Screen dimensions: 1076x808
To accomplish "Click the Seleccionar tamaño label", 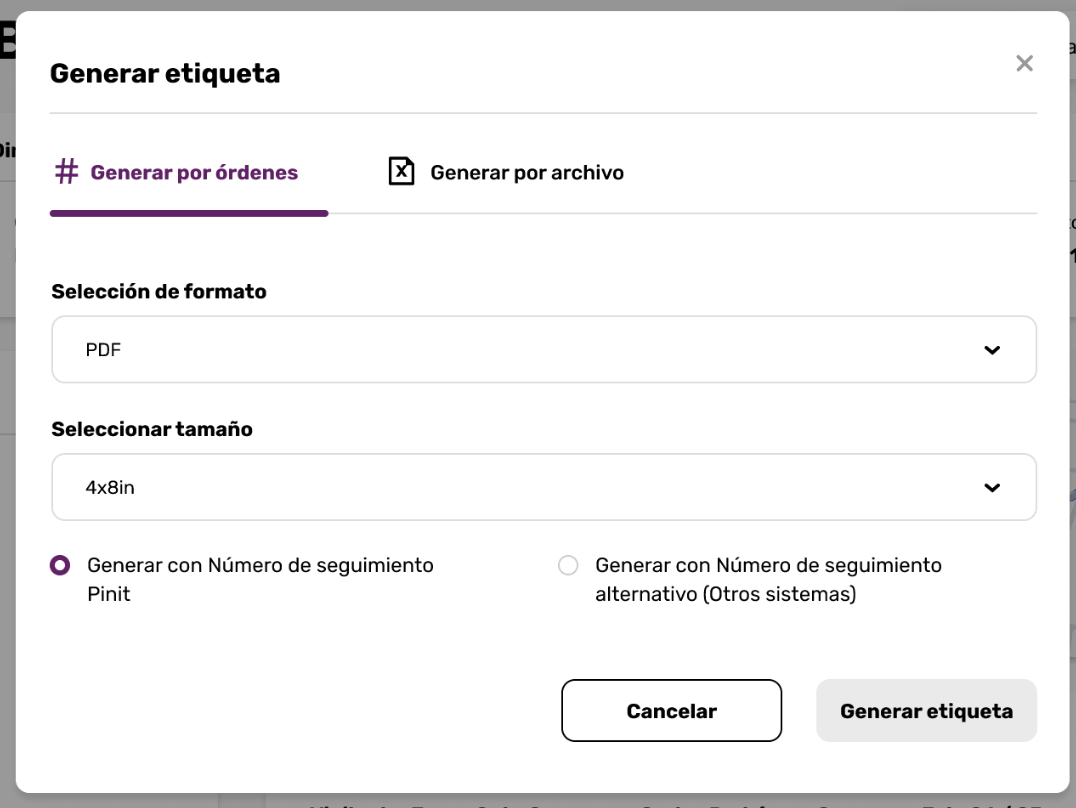I will (x=152, y=429).
